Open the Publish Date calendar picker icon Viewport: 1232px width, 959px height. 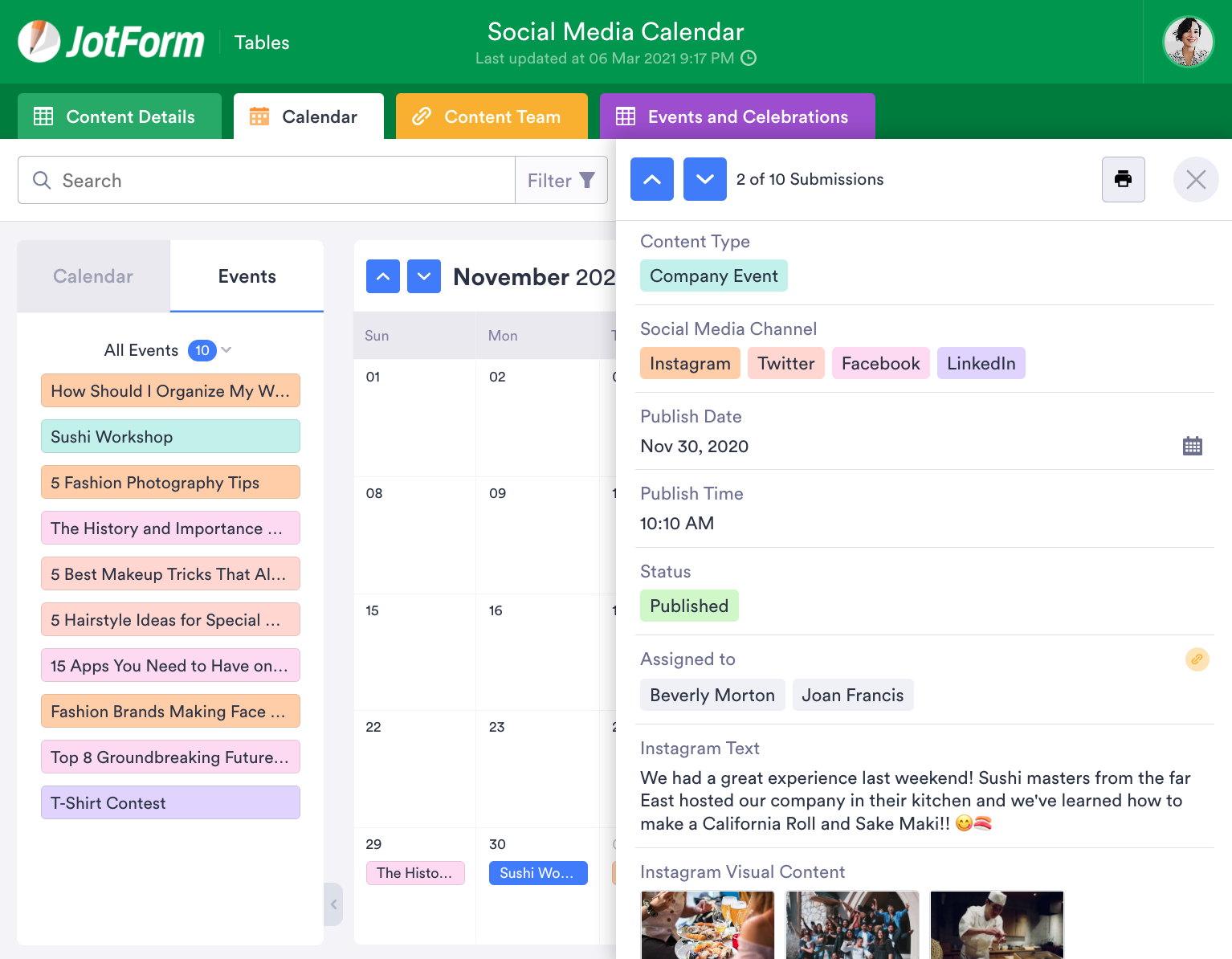[x=1193, y=445]
